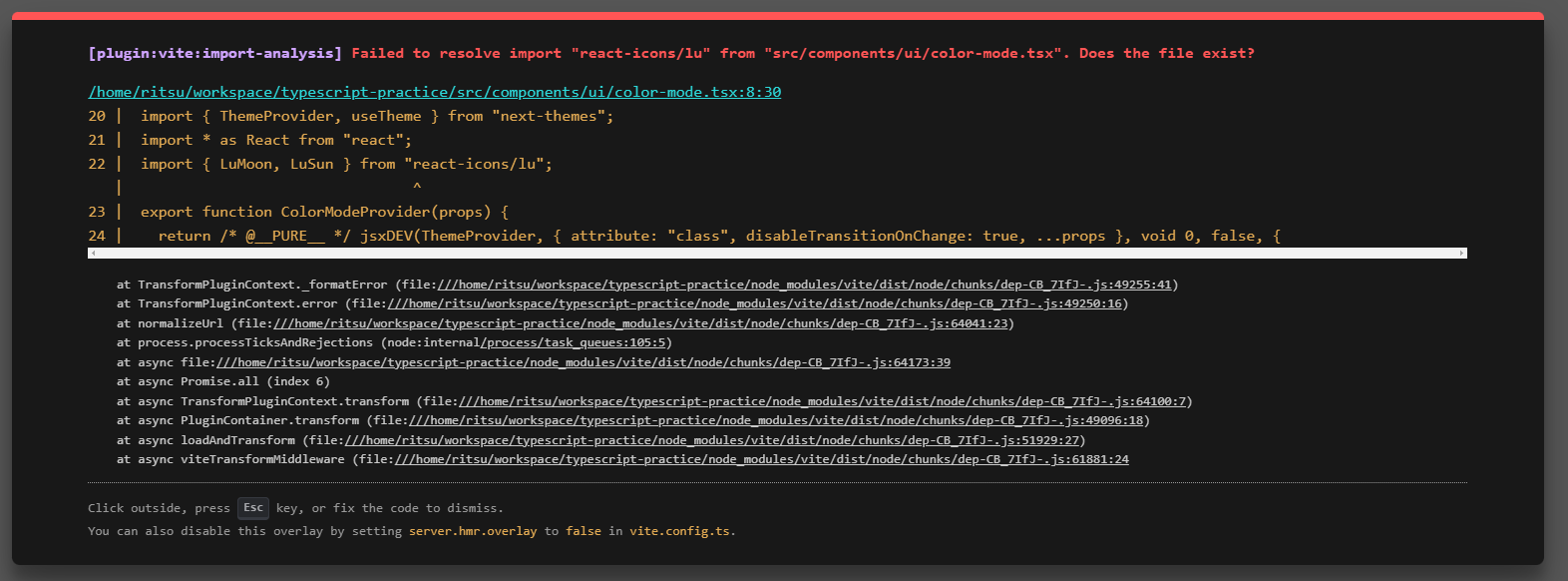This screenshot has height=581, width=1568.
Task: Open the PluginContainer.transform link at 49096:18
Action: 776,420
